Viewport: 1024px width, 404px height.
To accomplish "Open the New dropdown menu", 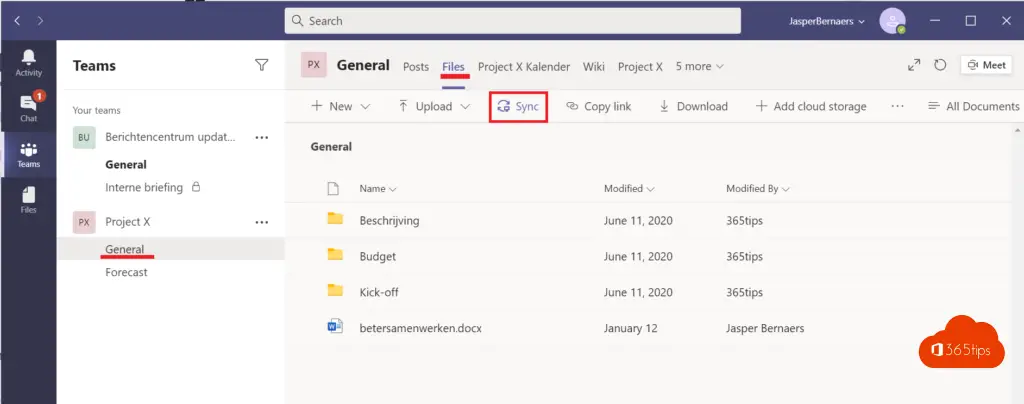I will tap(340, 106).
